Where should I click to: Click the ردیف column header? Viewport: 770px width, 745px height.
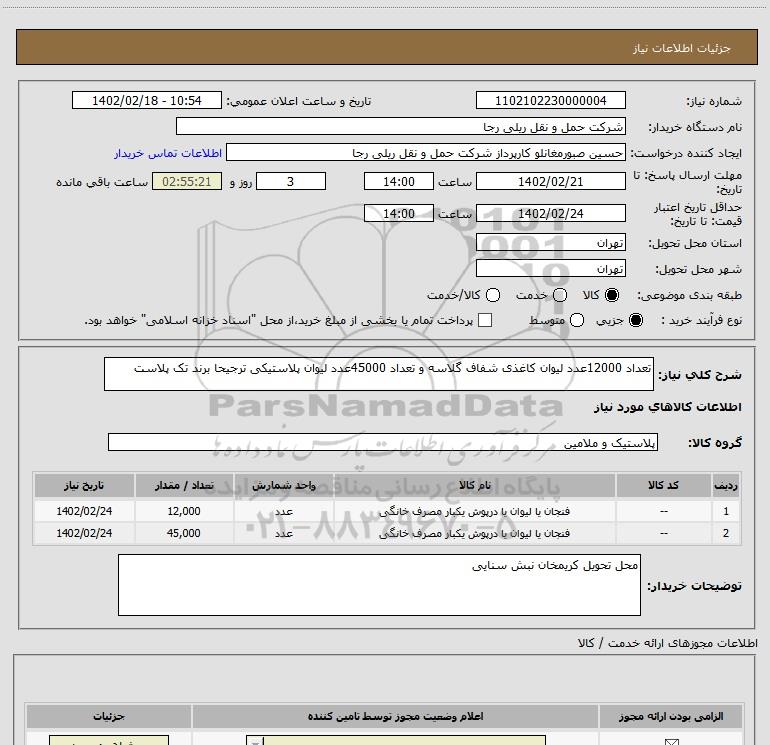[726, 485]
